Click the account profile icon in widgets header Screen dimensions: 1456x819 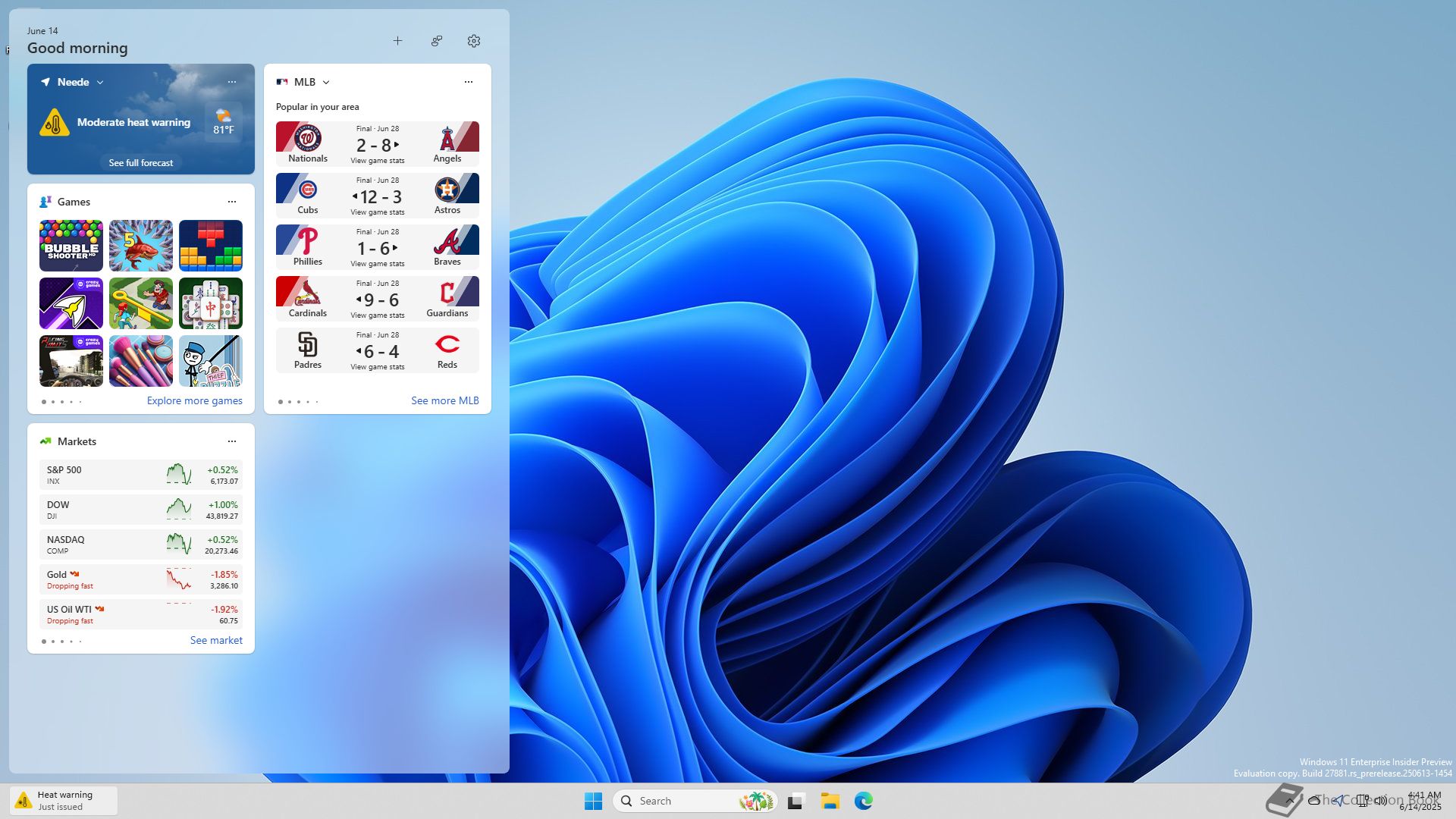coord(437,41)
